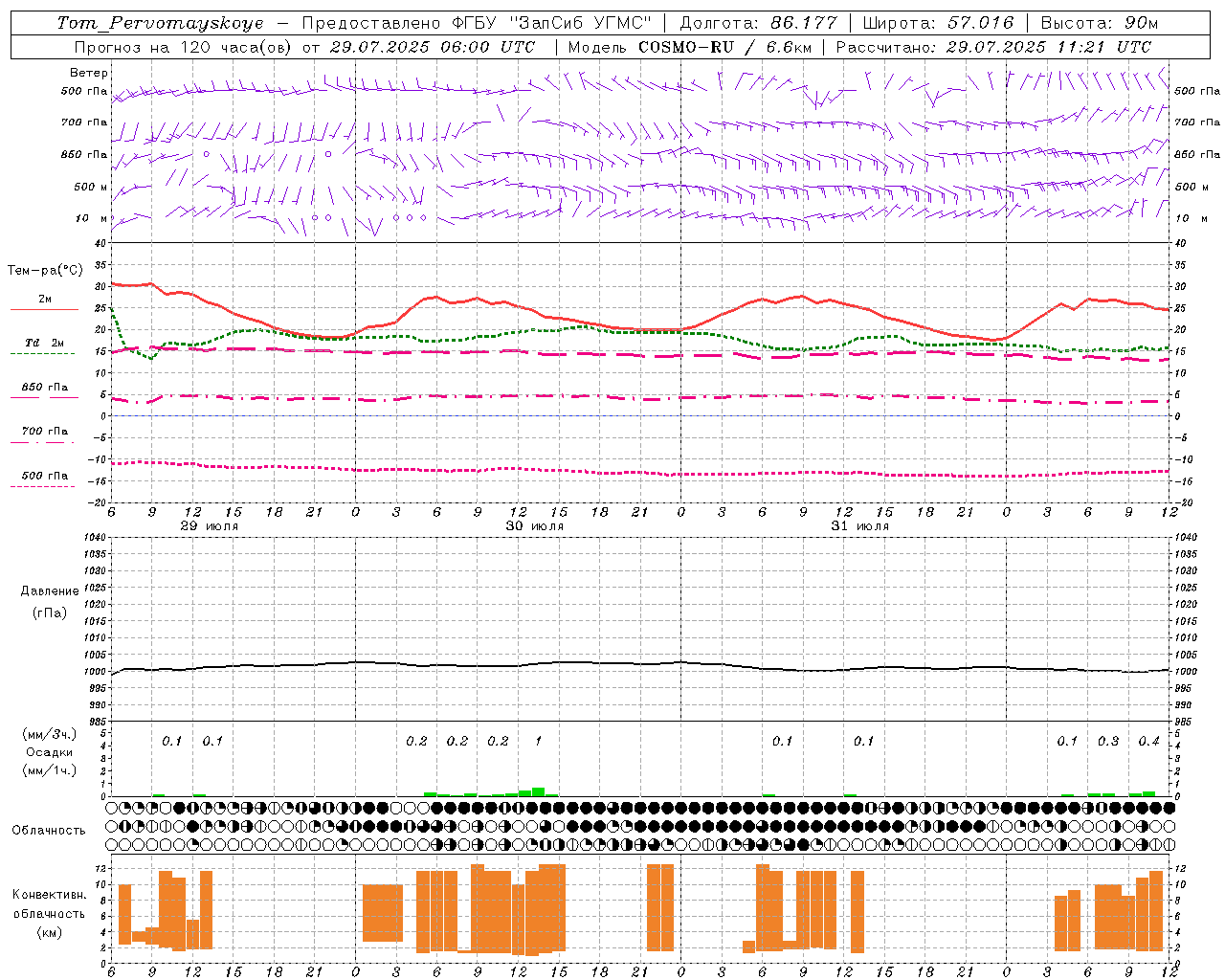Click the (мм/1ч.) precipitation unit label
The width and height of the screenshot is (1225, 980).
coord(50,770)
